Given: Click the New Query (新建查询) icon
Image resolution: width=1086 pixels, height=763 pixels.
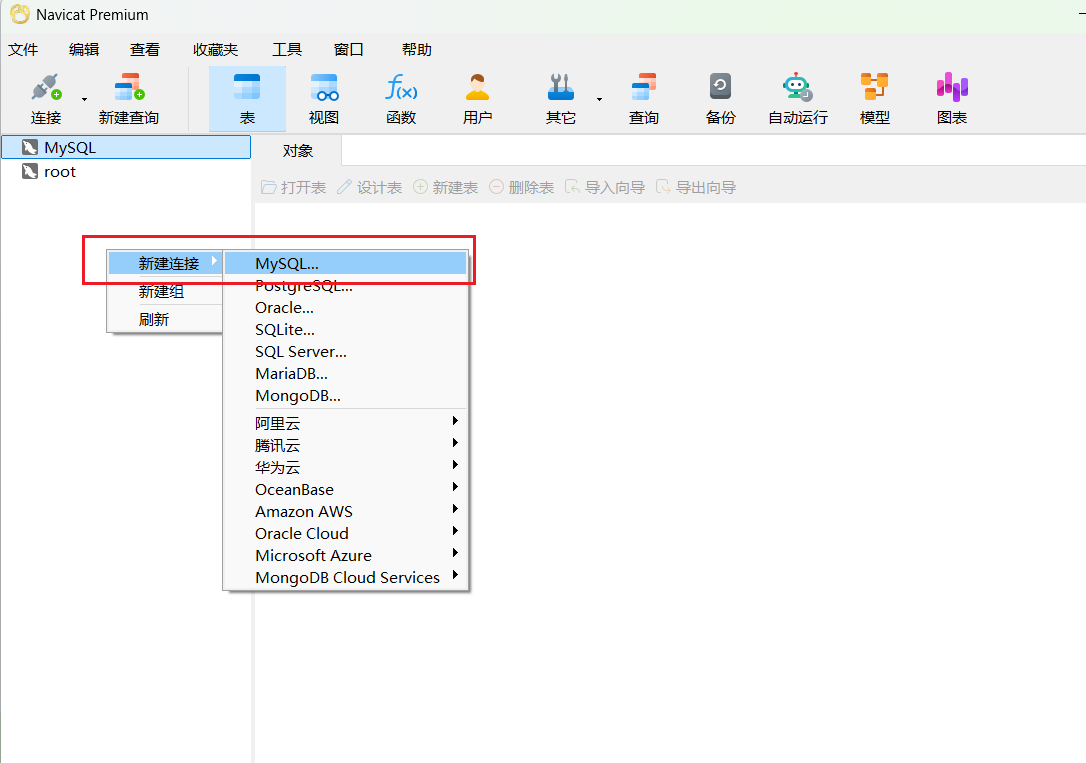Looking at the screenshot, I should pos(129,88).
